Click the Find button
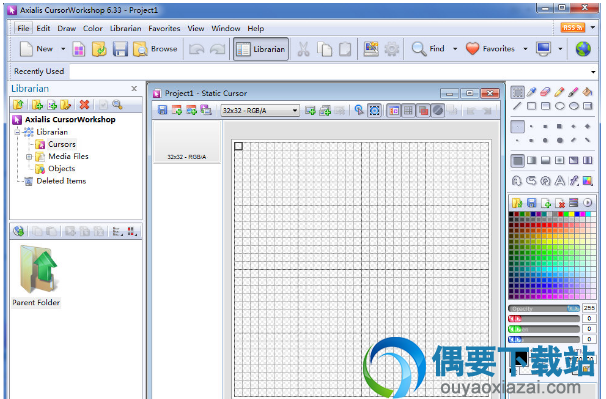606x399 pixels. (428, 49)
